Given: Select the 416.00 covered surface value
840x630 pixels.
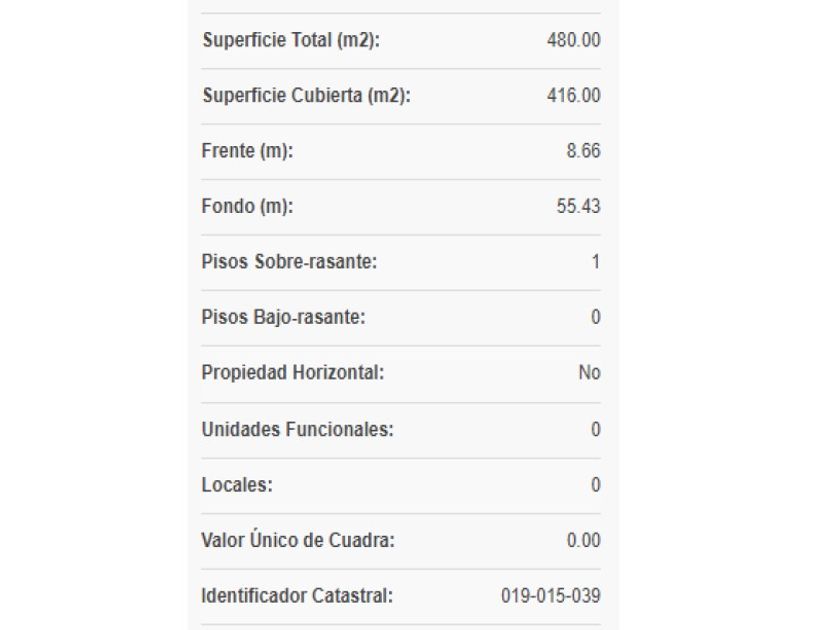Looking at the screenshot, I should (x=574, y=96).
